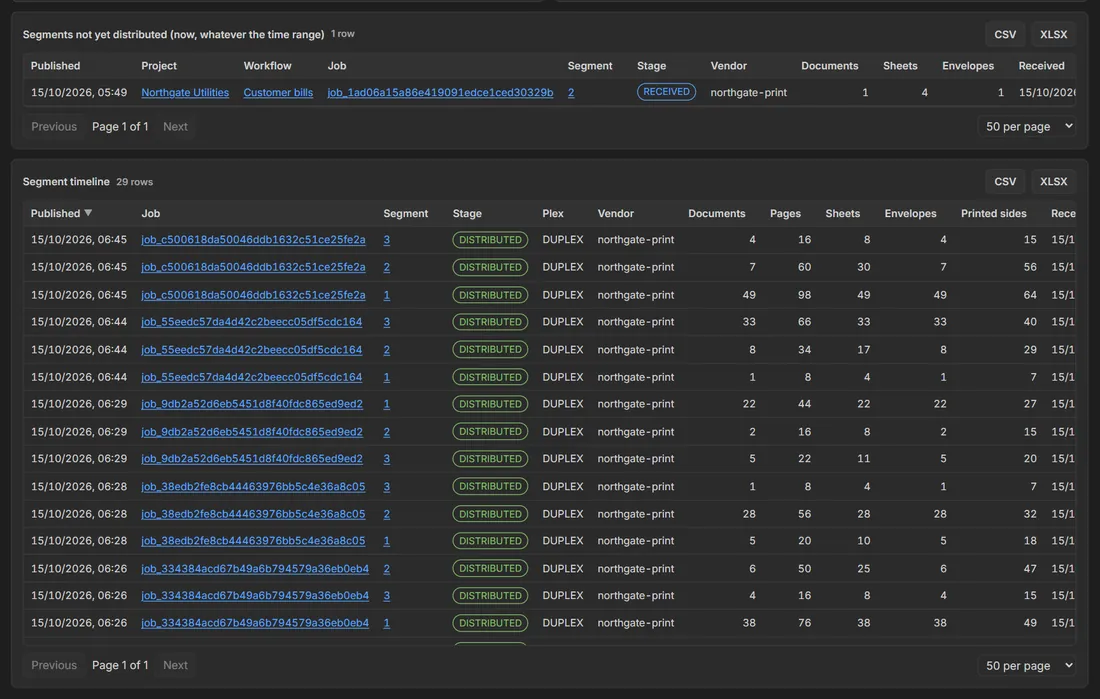The image size is (1100, 699).
Task: Open segment 3 link of job_55eedc57 job
Action: click(387, 322)
